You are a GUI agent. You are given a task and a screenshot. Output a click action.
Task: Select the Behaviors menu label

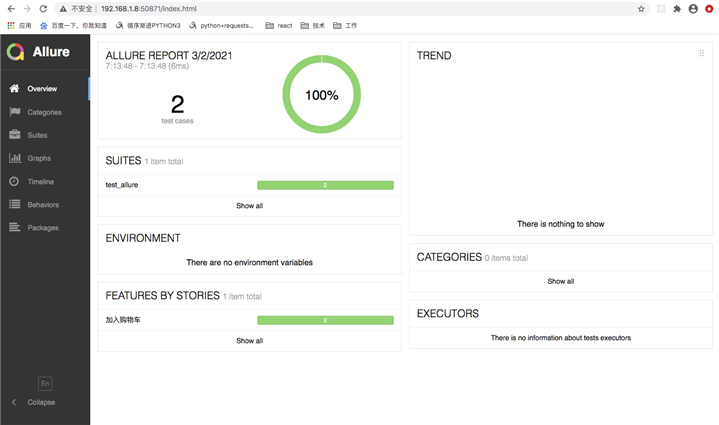tap(43, 204)
